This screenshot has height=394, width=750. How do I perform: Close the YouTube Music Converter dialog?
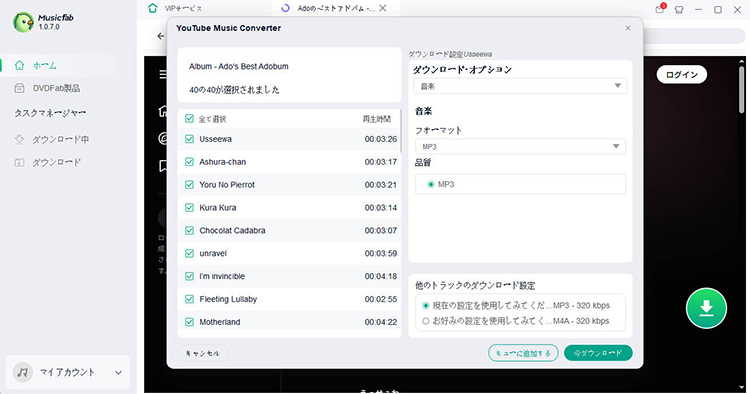click(628, 28)
